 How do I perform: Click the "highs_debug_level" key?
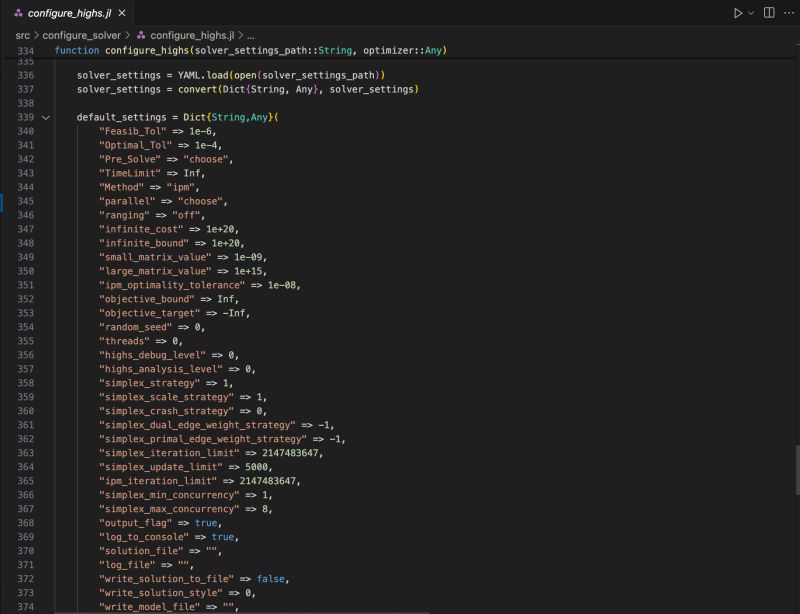(x=152, y=355)
